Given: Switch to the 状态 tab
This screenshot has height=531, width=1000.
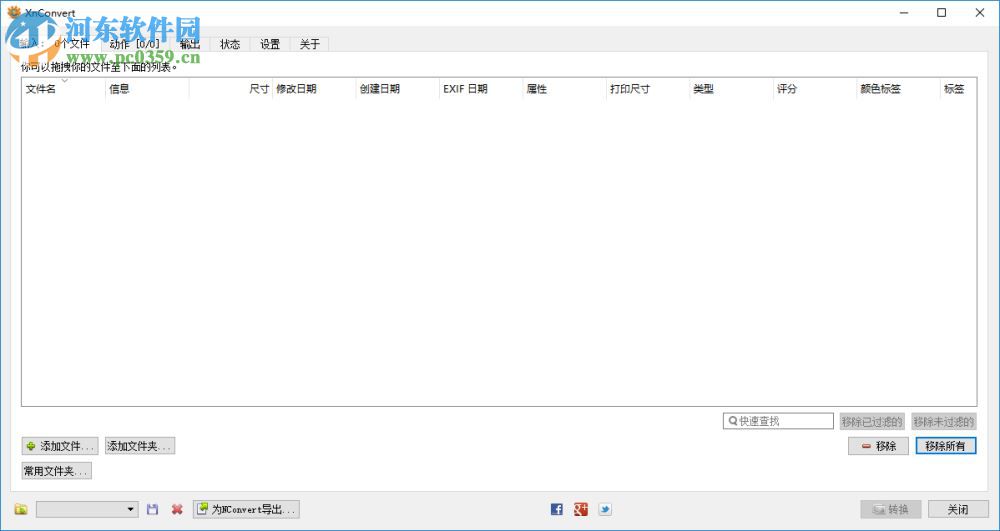Looking at the screenshot, I should point(230,44).
